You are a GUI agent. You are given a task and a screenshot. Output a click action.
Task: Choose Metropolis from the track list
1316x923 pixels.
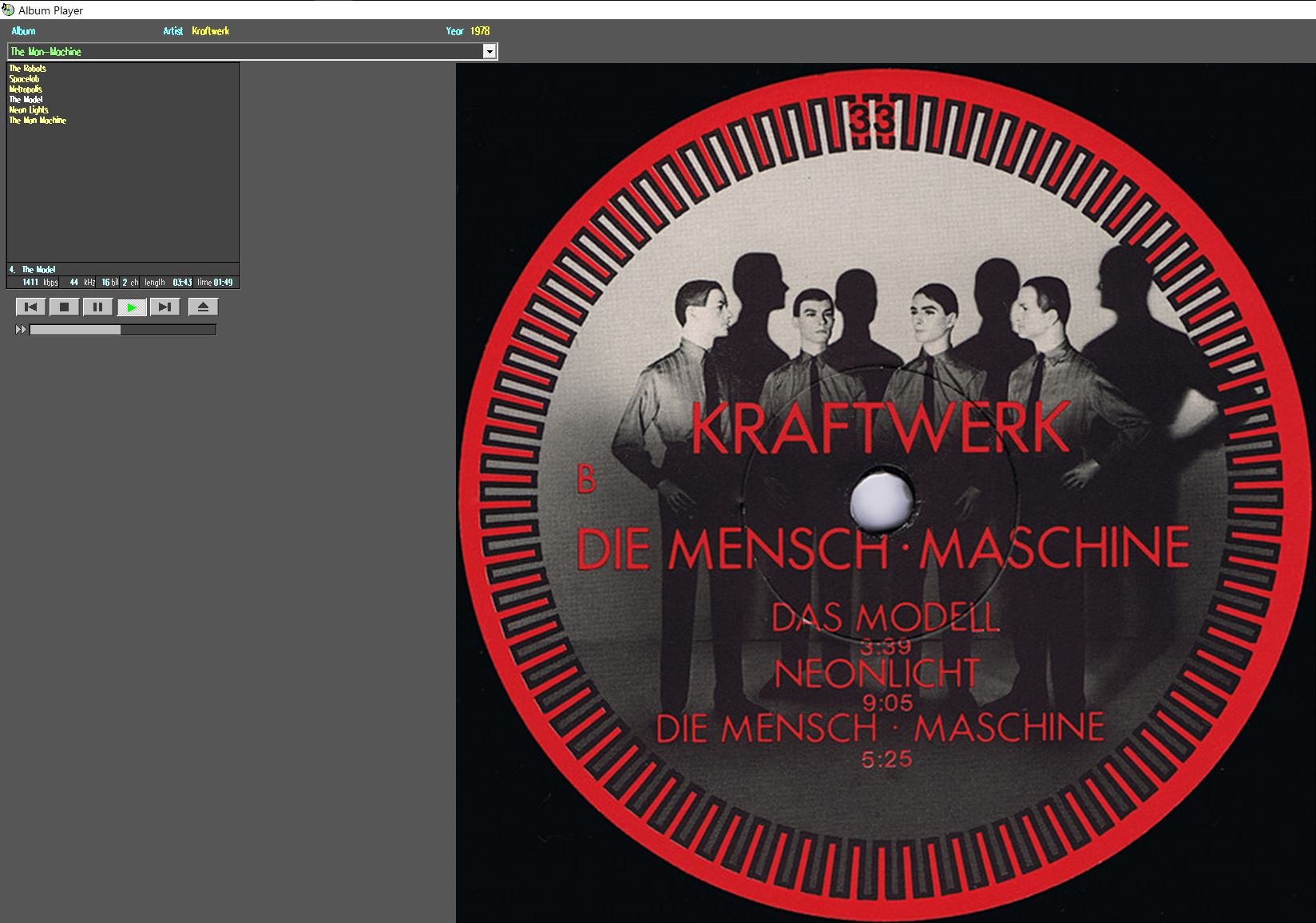tap(26, 89)
